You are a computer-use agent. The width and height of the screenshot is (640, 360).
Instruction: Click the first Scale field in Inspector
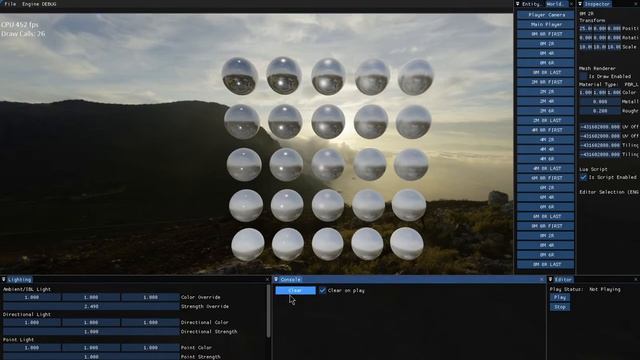(x=586, y=47)
